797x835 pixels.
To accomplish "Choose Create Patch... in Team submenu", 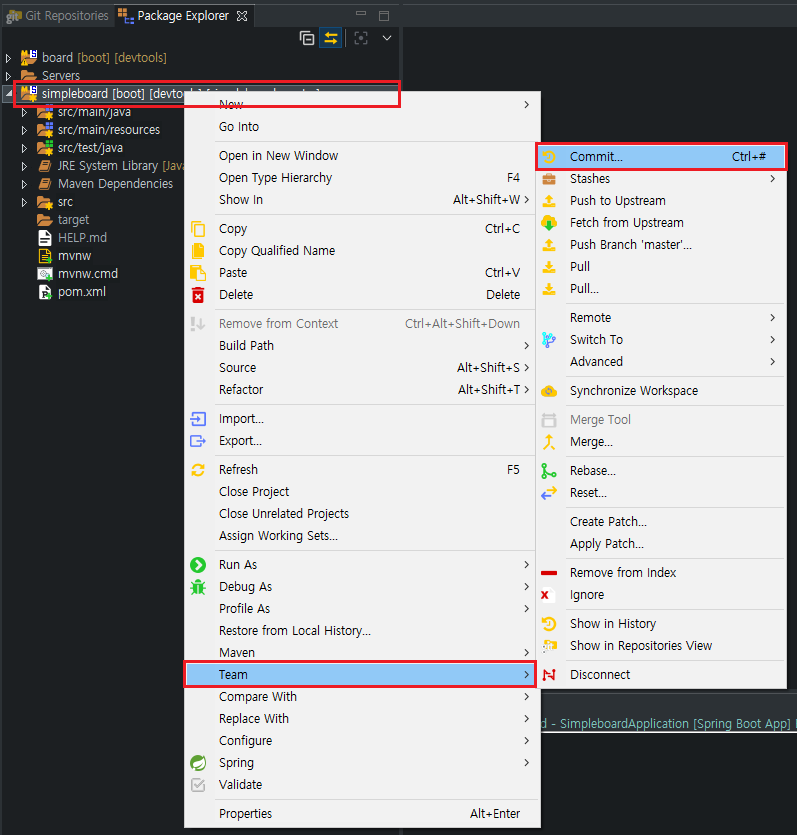I will pos(661,522).
